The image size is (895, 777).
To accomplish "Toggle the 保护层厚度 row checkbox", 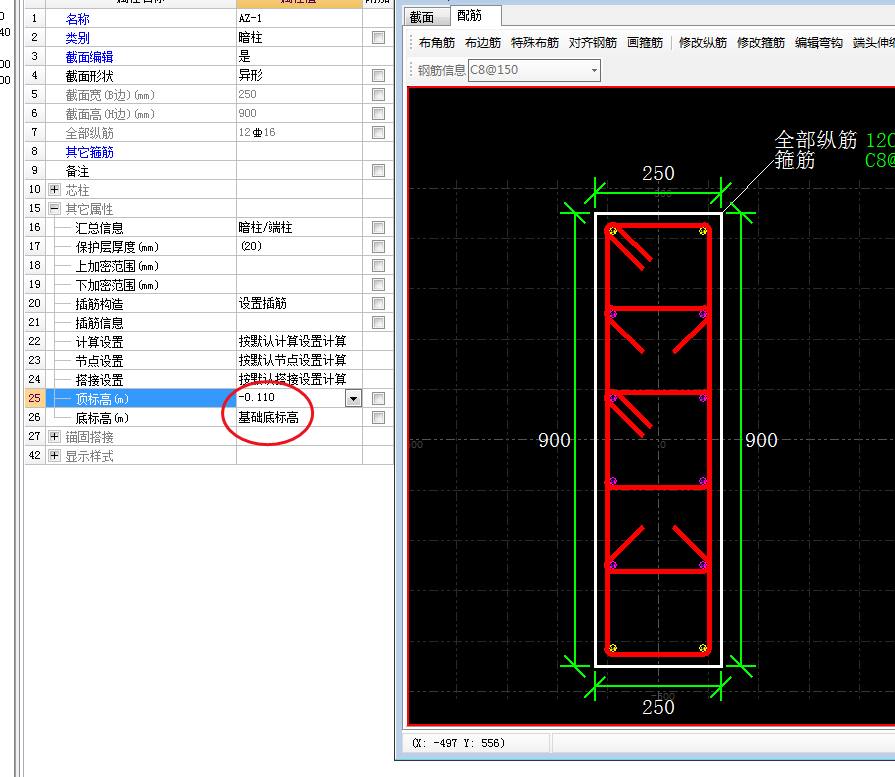I will [378, 247].
